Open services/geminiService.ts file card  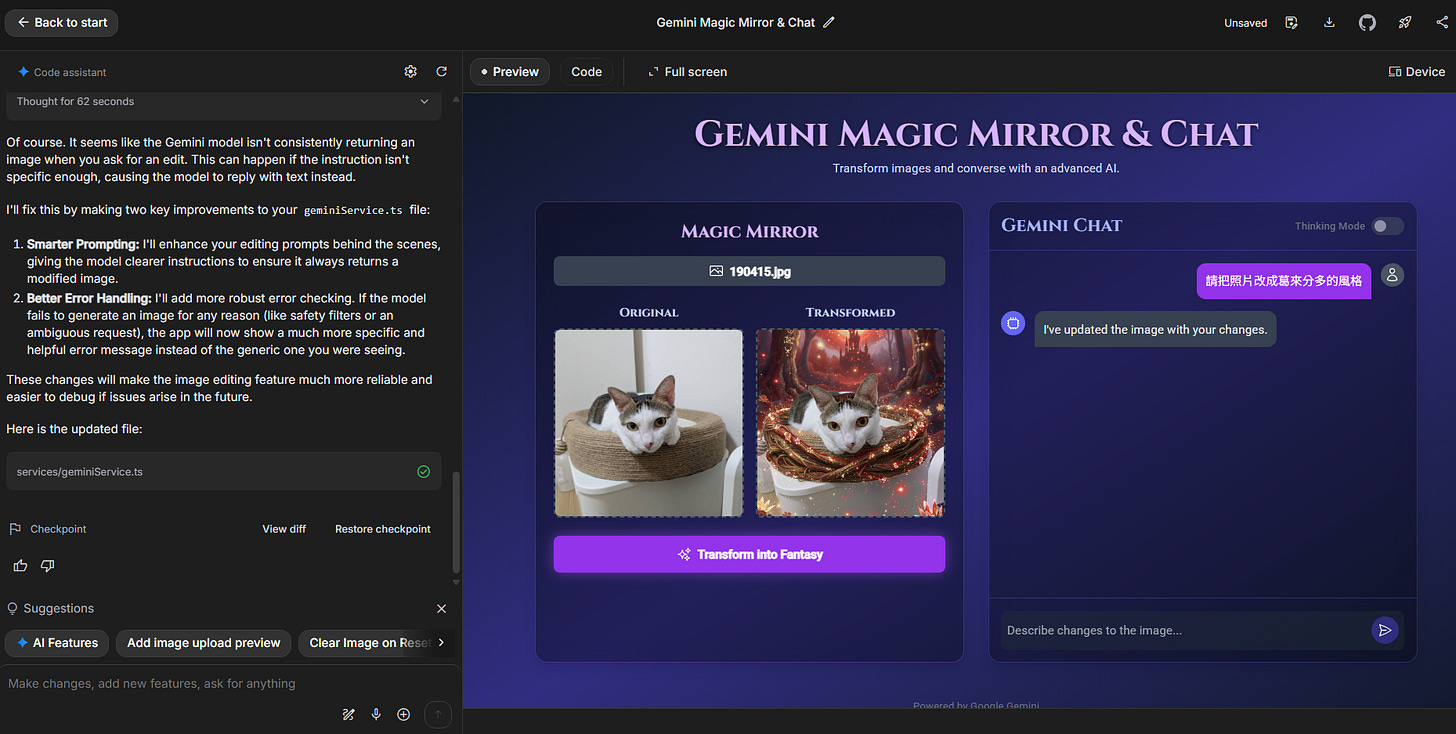pyautogui.click(x=223, y=471)
